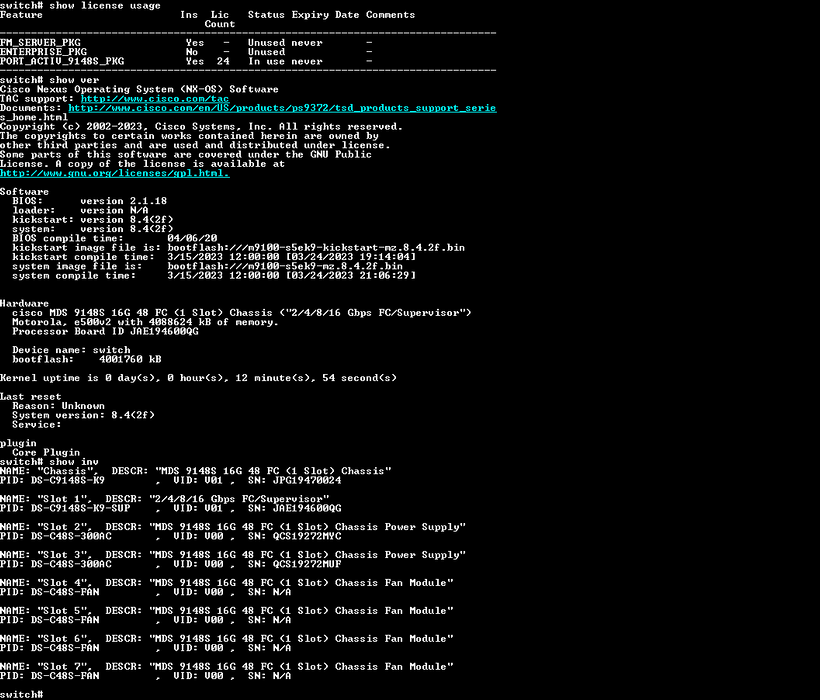
Task: Select the loader version N/A line
Action: click(x=80, y=210)
